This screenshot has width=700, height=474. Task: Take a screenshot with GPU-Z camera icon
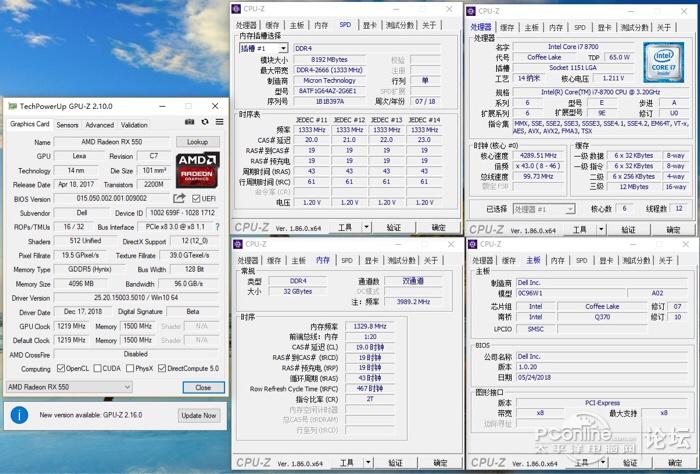(x=190, y=122)
